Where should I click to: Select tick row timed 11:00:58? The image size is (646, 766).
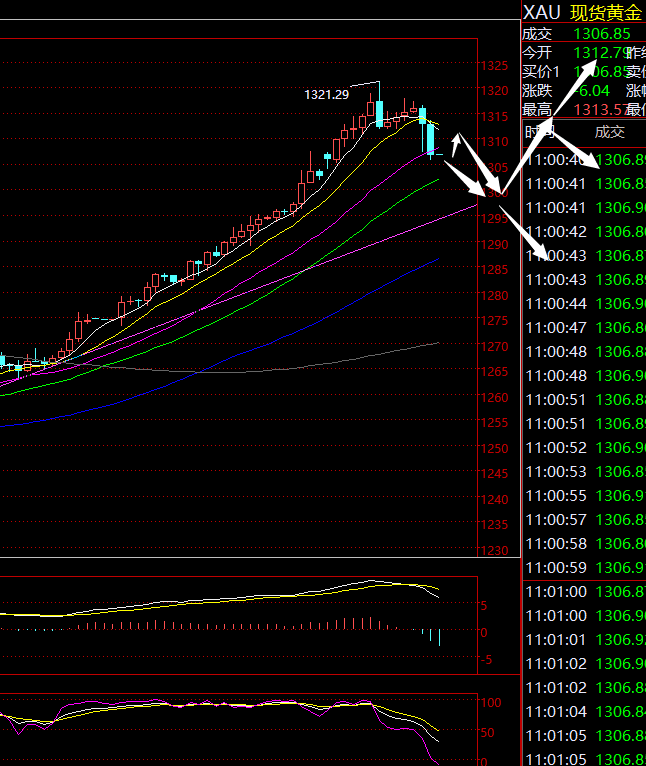coord(584,544)
